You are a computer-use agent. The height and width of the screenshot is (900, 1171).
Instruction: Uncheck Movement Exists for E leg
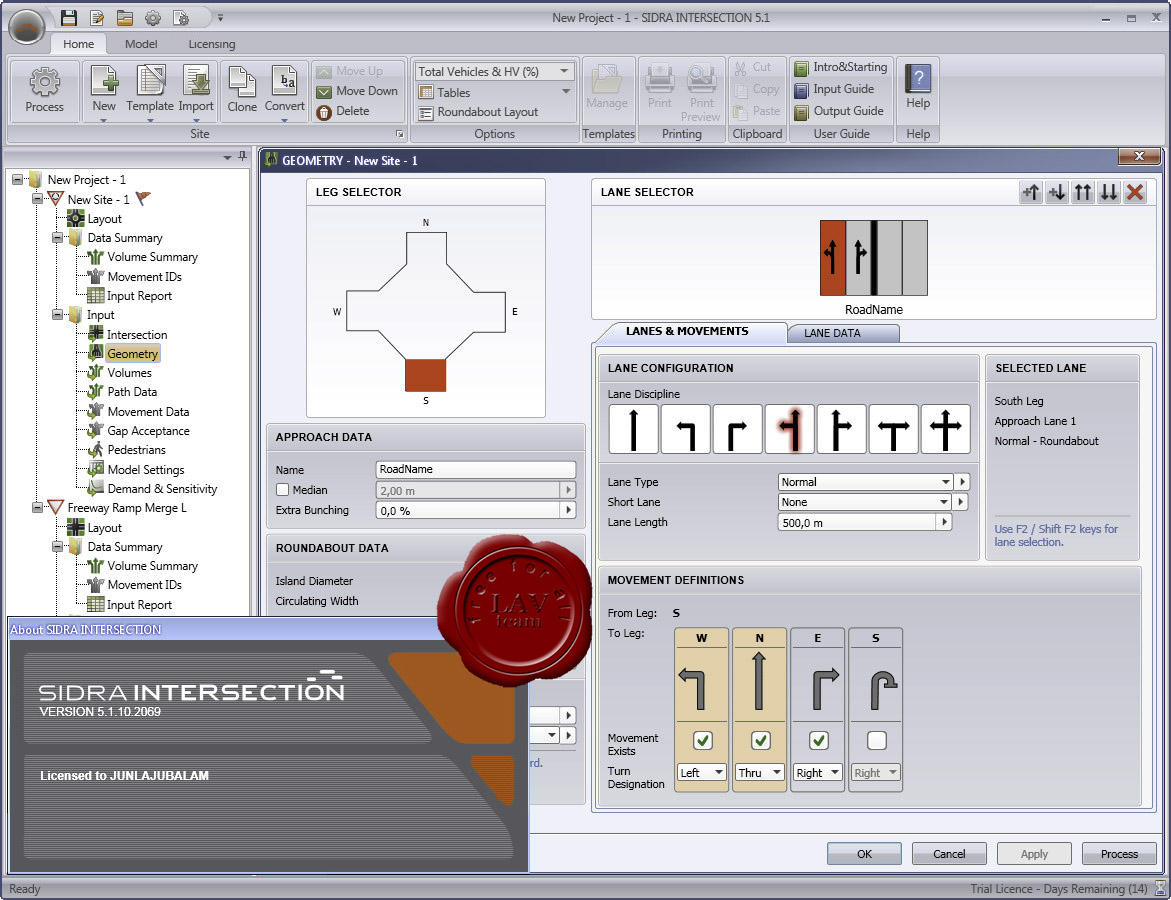click(x=819, y=740)
